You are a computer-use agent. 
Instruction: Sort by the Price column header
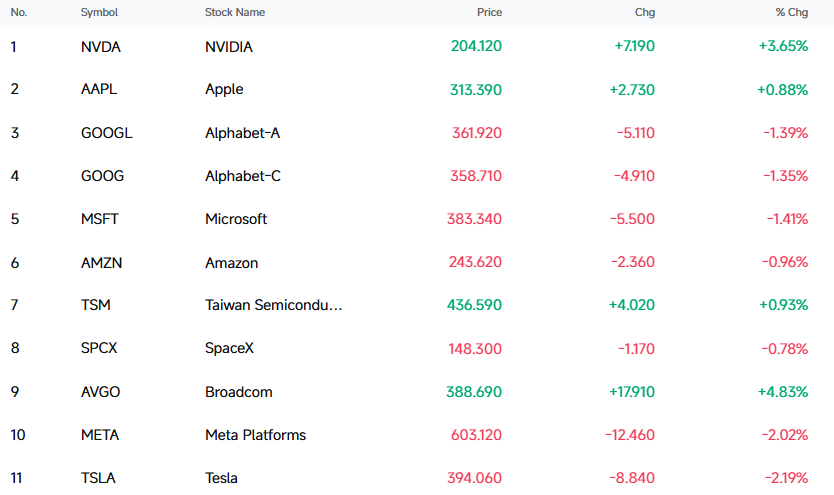pos(489,12)
